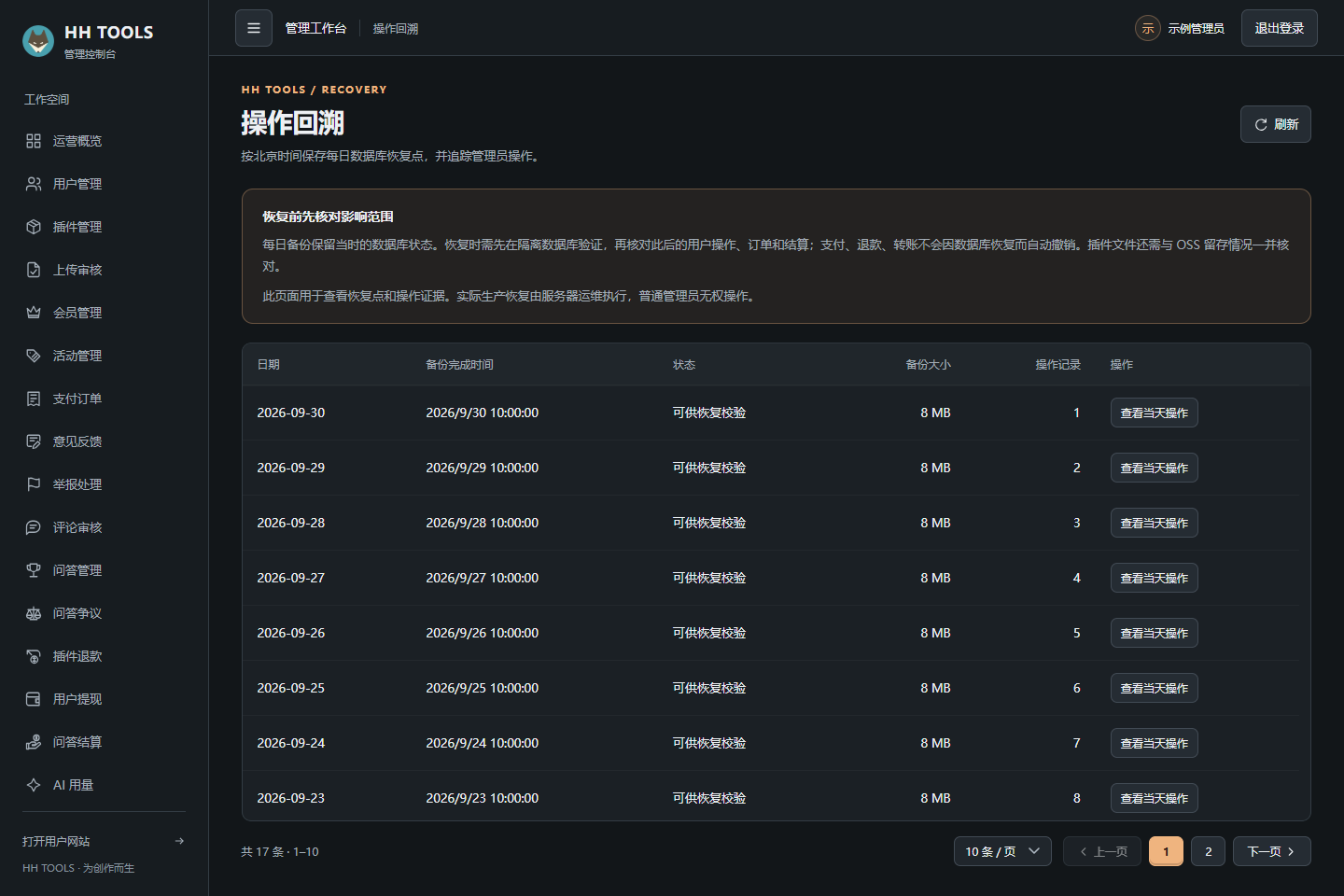The height and width of the screenshot is (896, 1344).
Task: Click 查看当天操作 for 2026-09-27
Action: 1155,578
